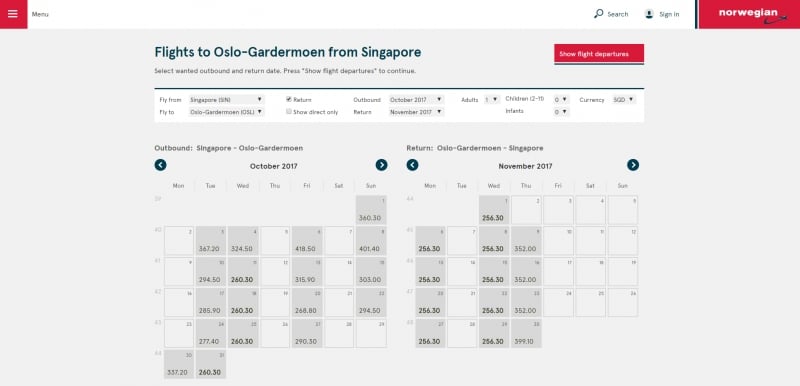Screen dimensions: 800x386
Task: Click the Show flight departures button
Action: 599,54
